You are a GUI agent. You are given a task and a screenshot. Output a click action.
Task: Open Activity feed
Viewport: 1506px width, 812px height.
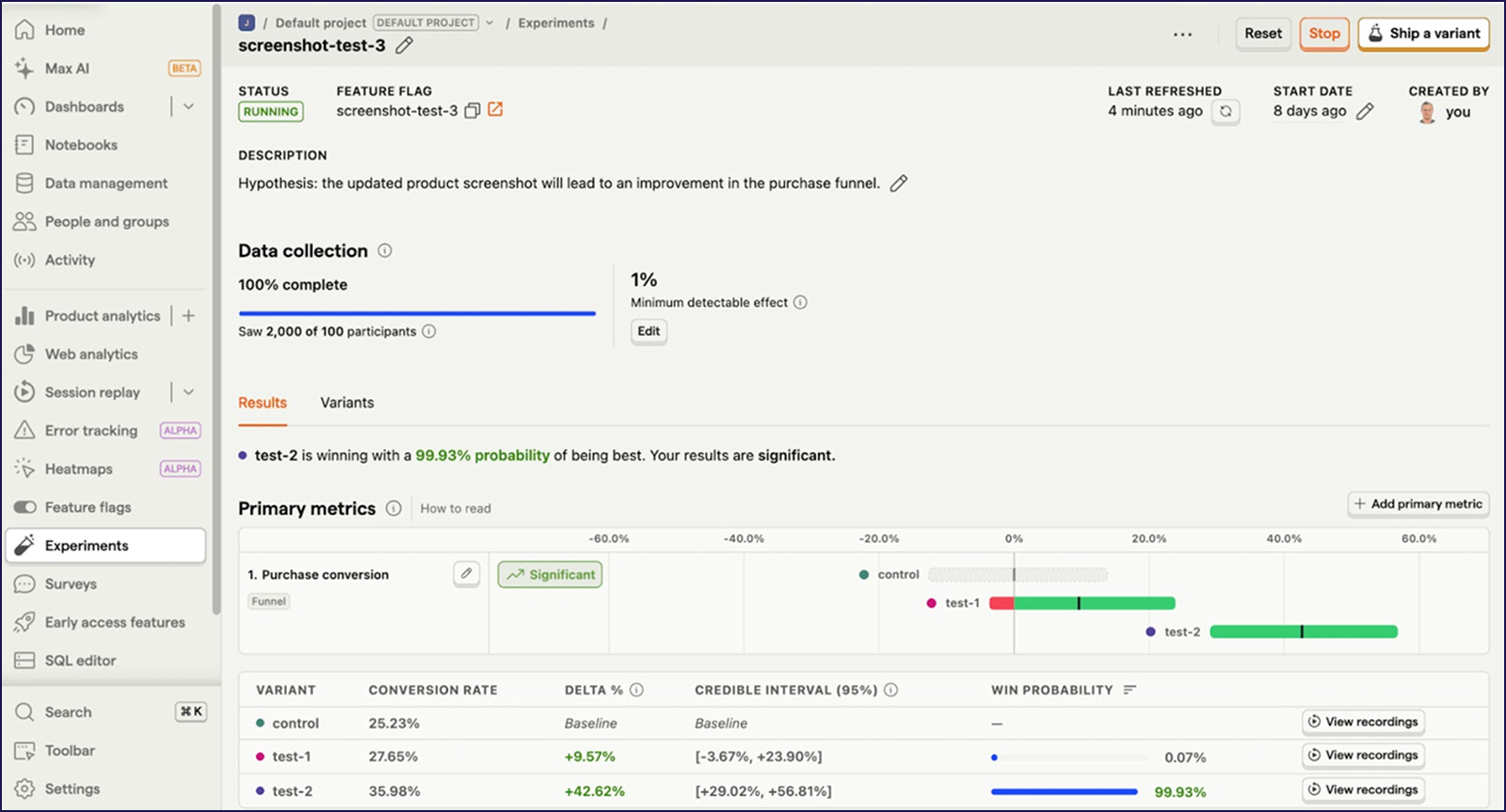(70, 260)
